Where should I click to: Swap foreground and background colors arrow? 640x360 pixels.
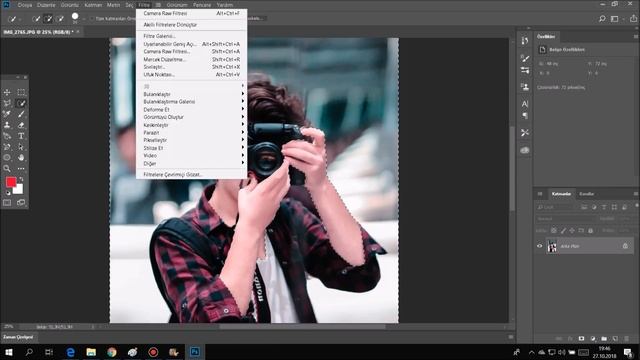coord(21,179)
